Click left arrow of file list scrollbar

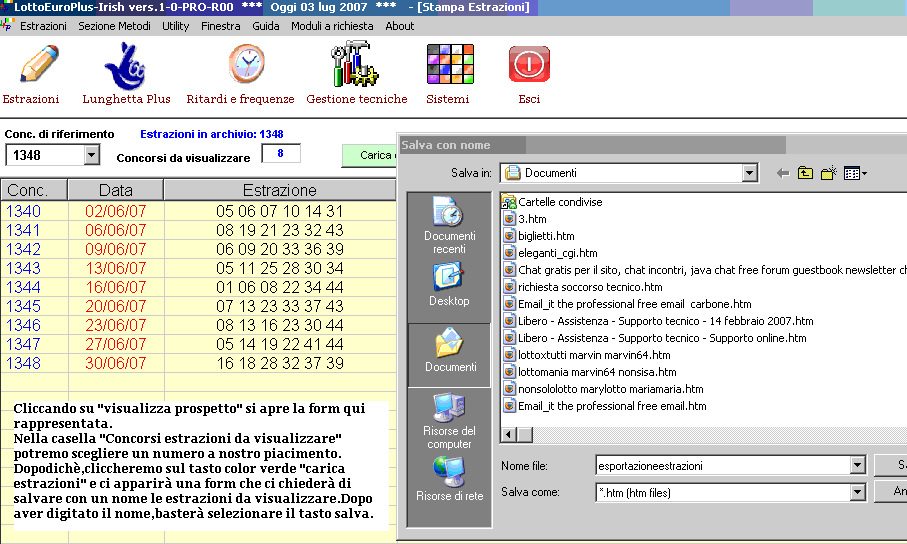click(x=509, y=435)
